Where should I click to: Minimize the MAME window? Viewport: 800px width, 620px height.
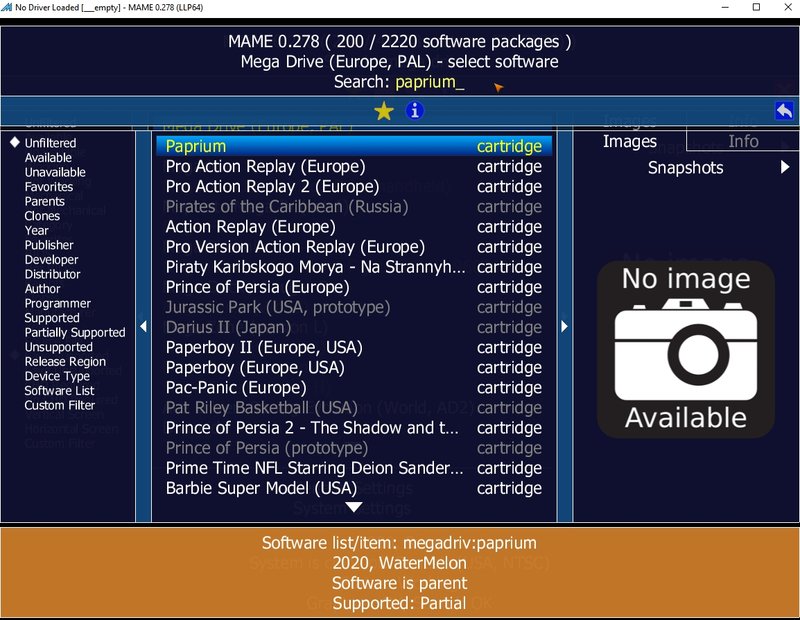point(725,7)
